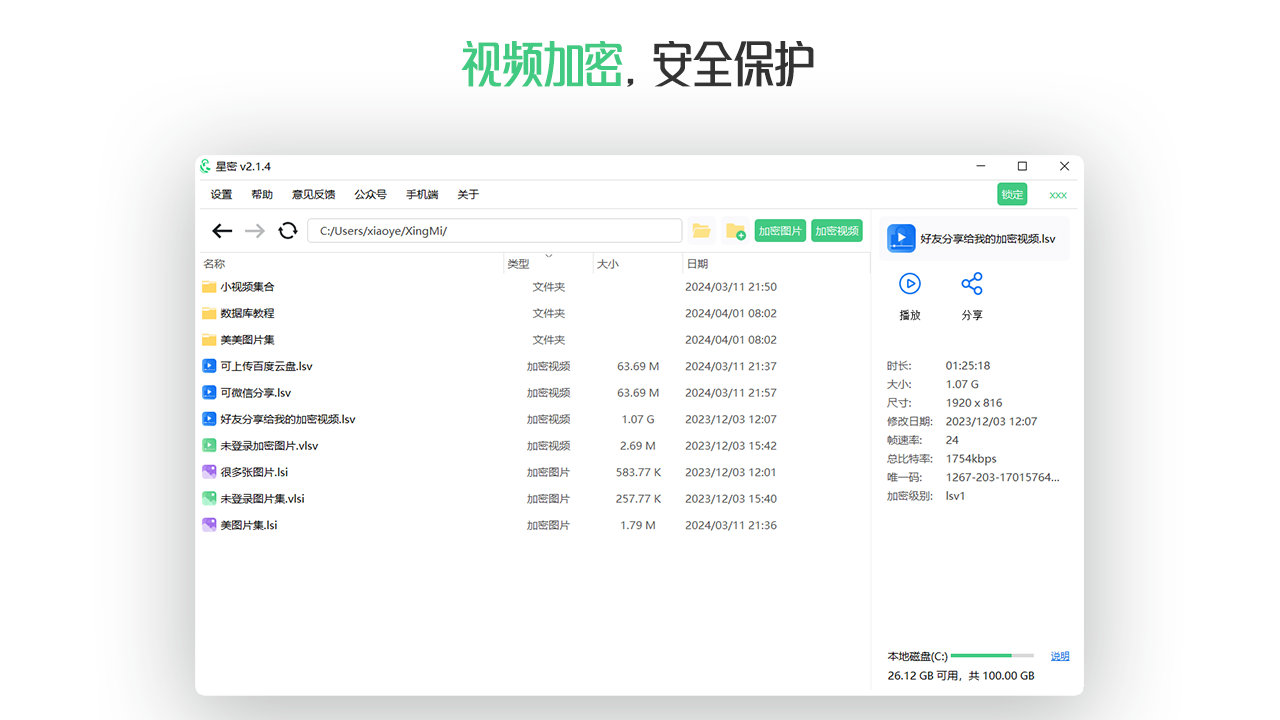Click the 257.77 K size cell

638,499
